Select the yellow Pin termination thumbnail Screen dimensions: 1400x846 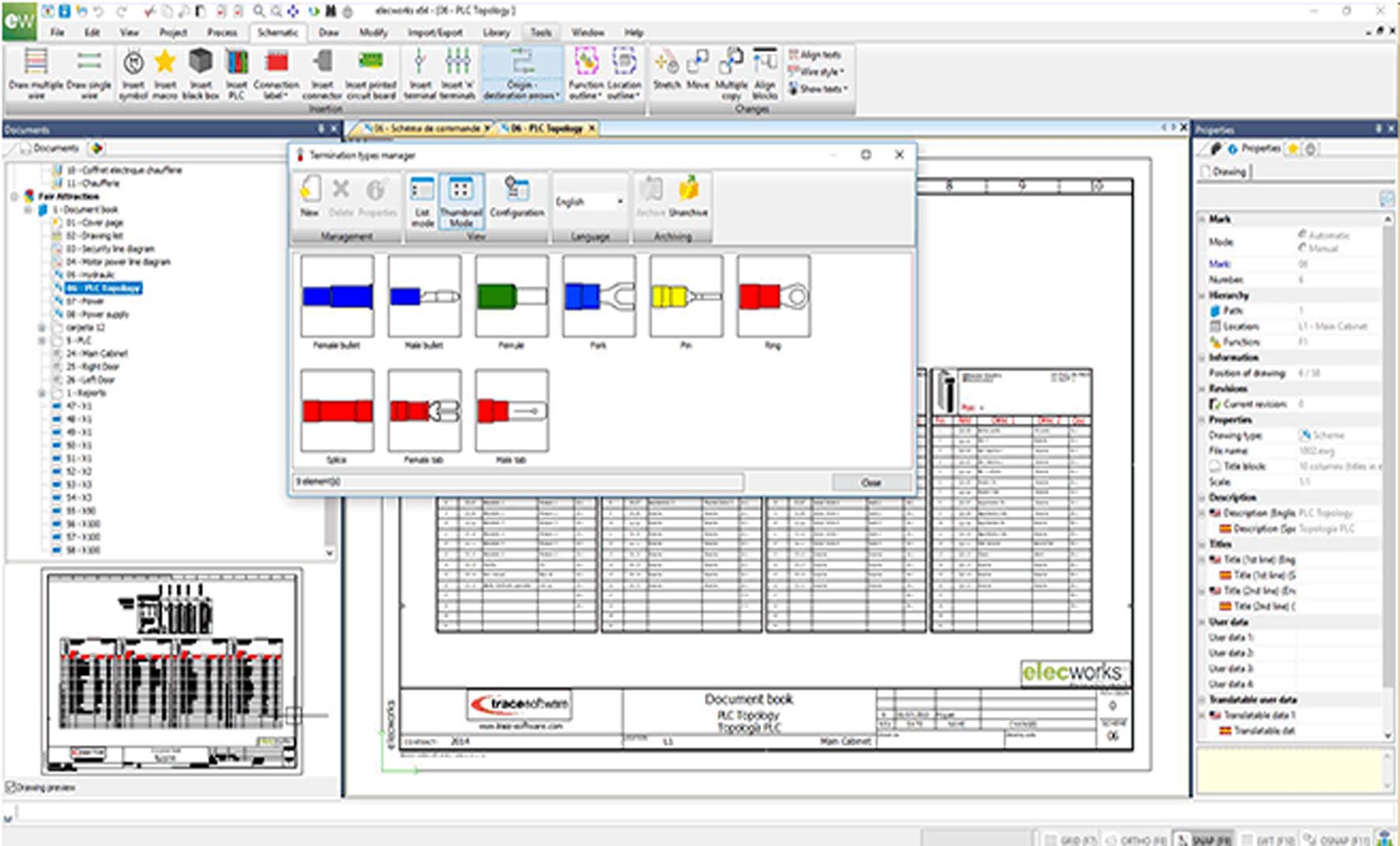(x=686, y=296)
